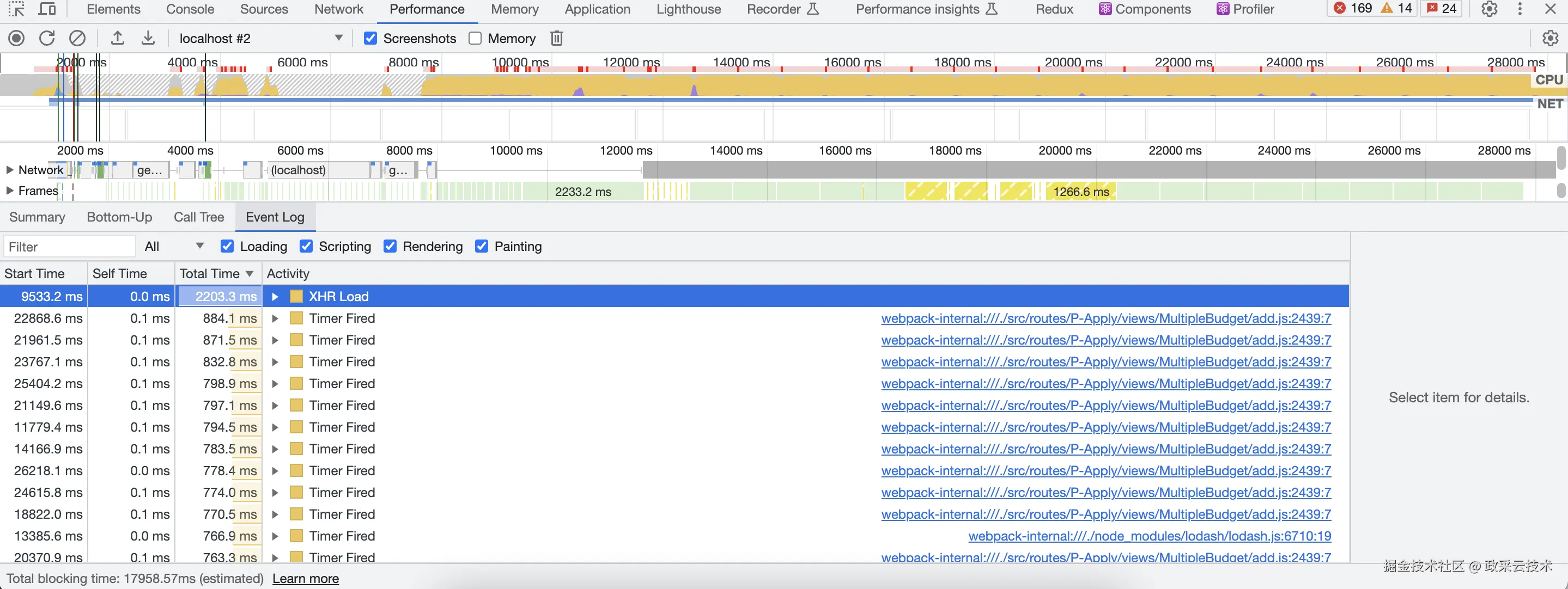
Task: Click the save profile download icon
Action: tap(148, 38)
